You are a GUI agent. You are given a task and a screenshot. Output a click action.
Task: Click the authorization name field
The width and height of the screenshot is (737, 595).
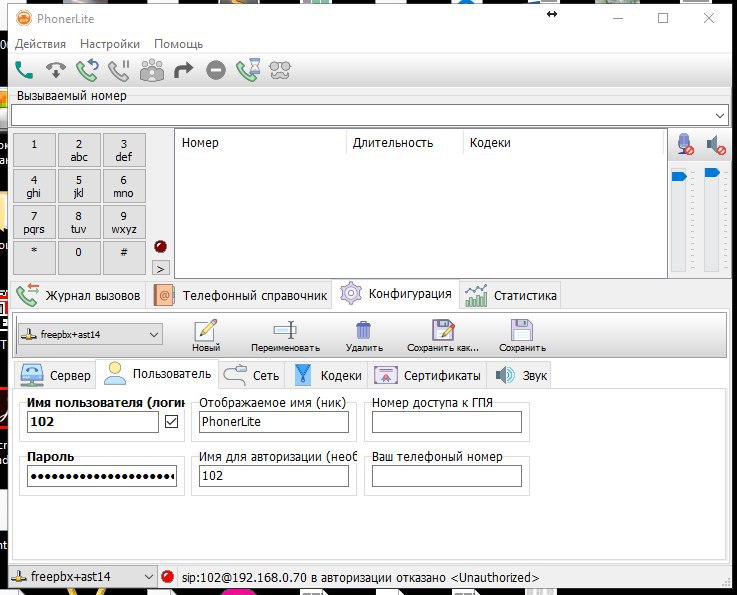[274, 476]
